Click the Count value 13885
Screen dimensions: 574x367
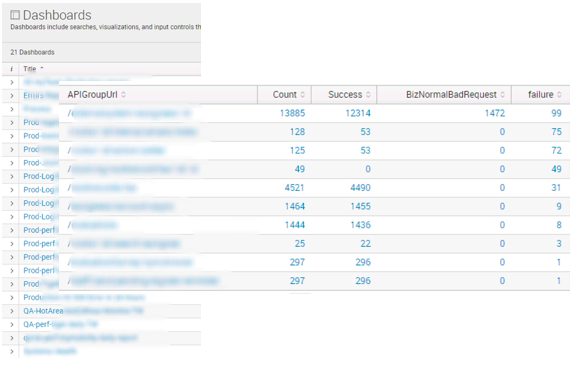pyautogui.click(x=292, y=113)
